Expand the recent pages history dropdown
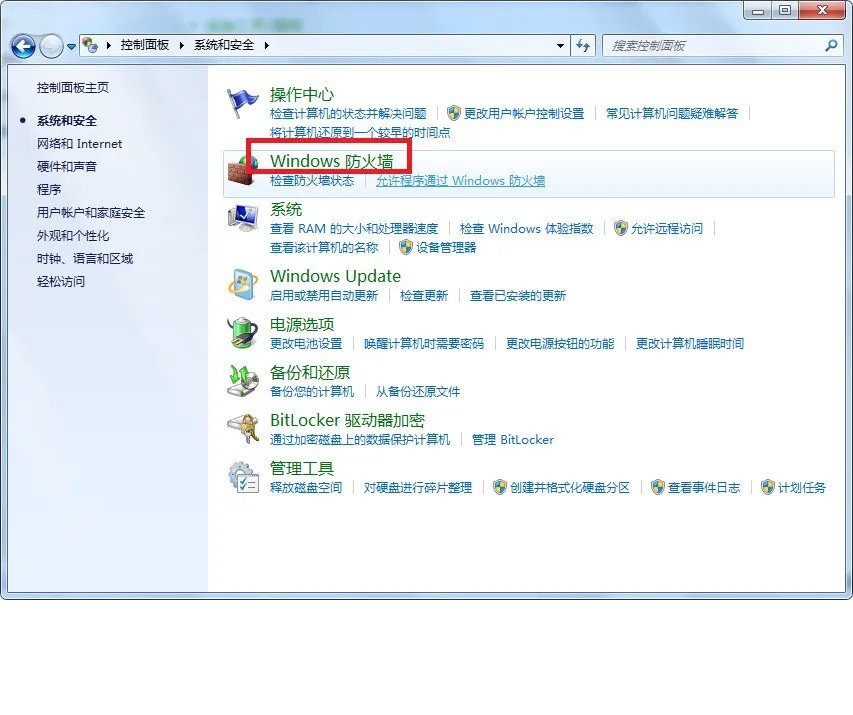The height and width of the screenshot is (715, 853). pos(74,45)
